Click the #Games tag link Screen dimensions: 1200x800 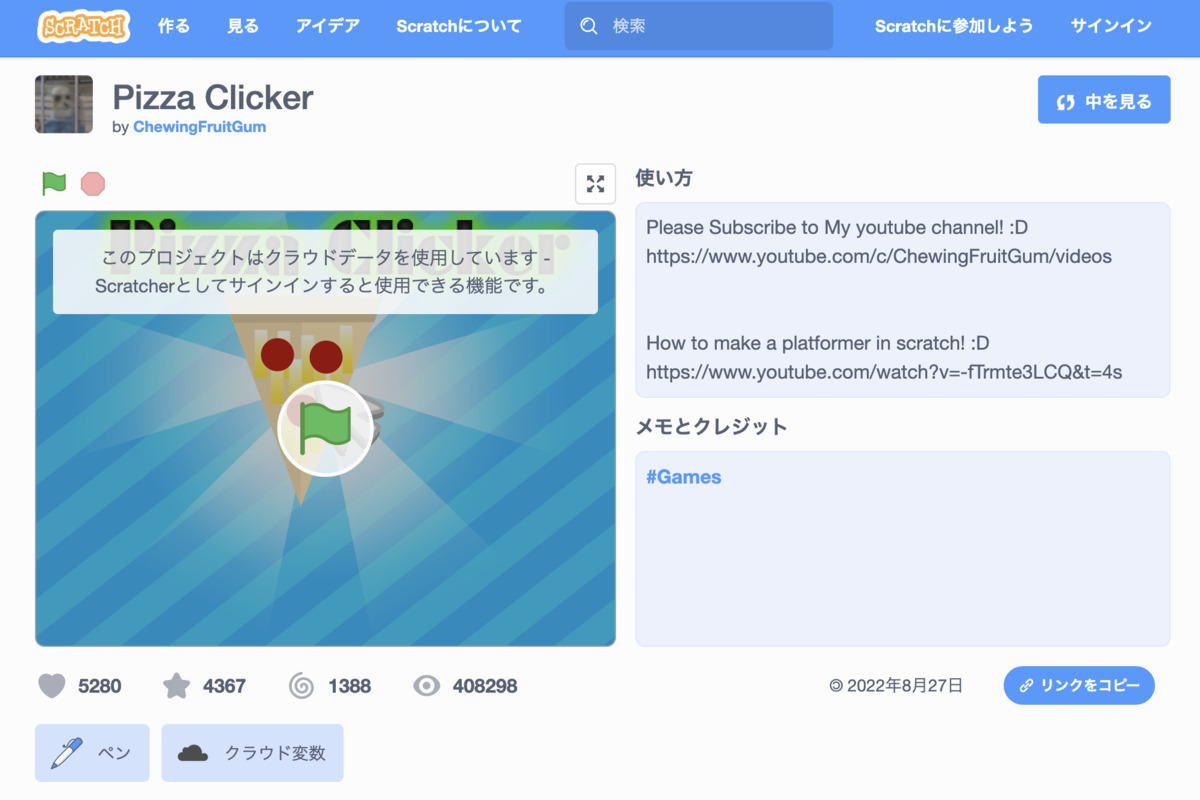coord(683,477)
